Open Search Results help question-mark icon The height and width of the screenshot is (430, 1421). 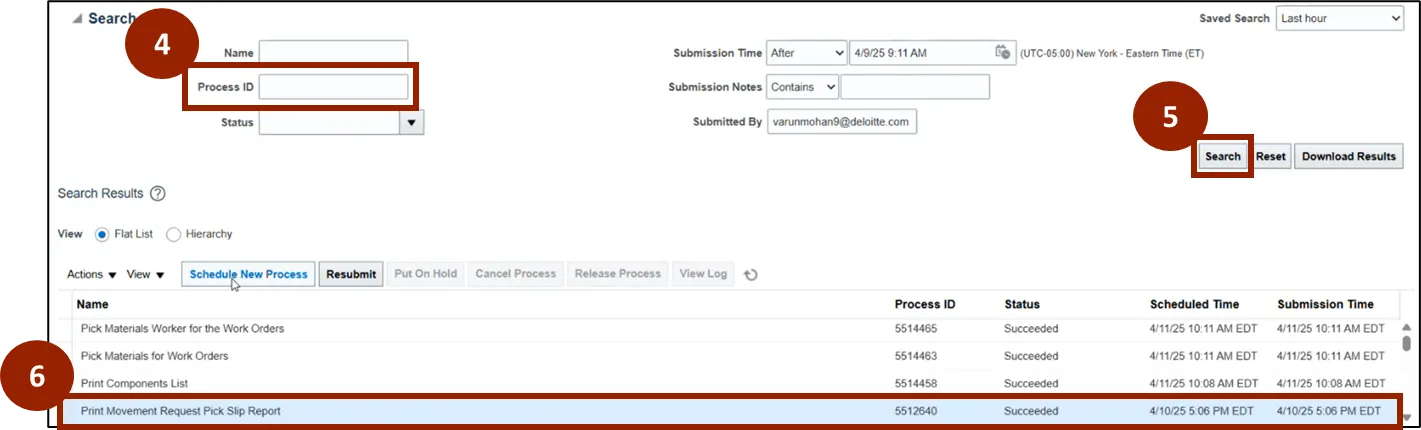click(x=157, y=194)
